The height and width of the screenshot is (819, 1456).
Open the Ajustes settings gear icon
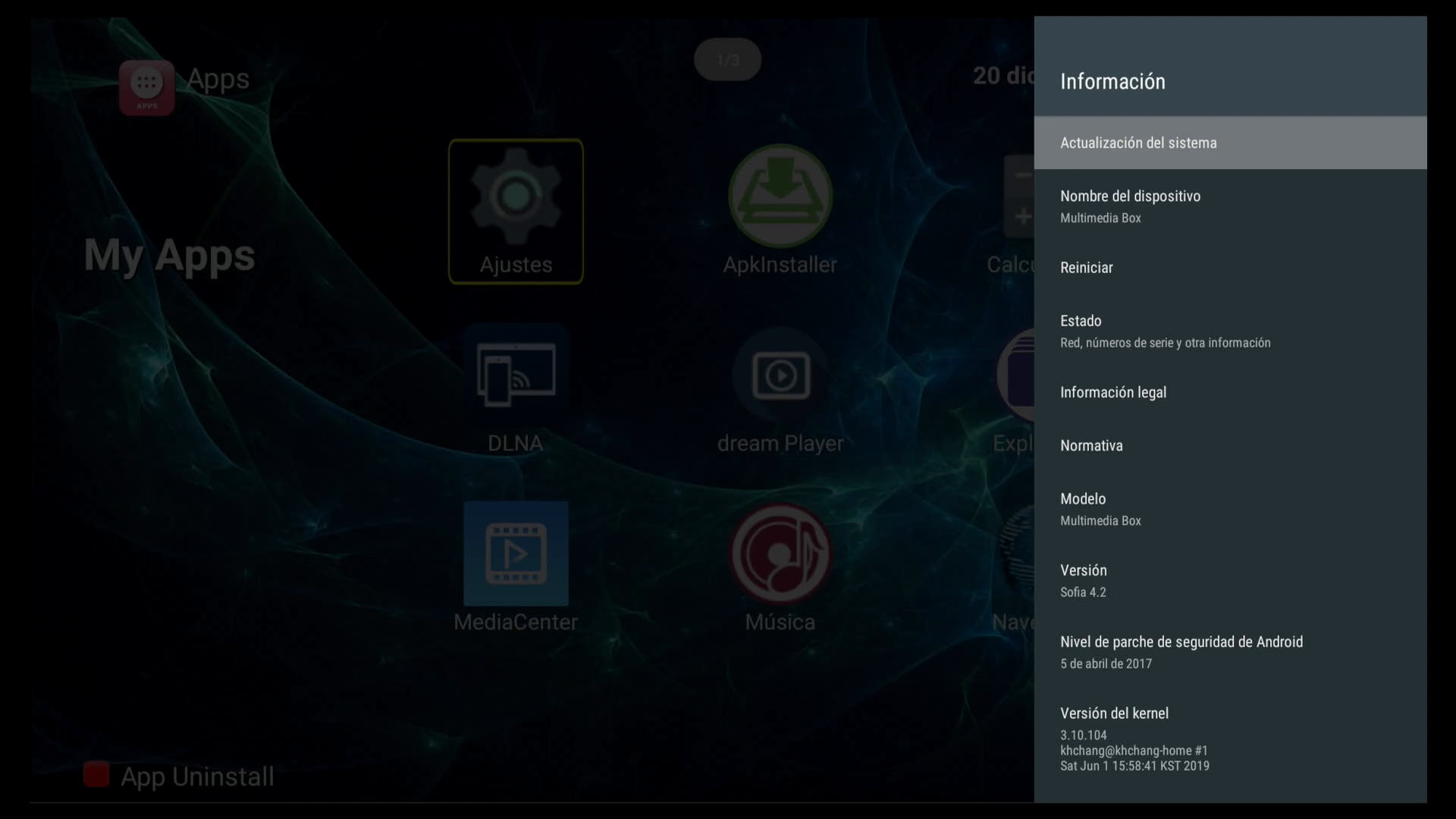coord(516,199)
